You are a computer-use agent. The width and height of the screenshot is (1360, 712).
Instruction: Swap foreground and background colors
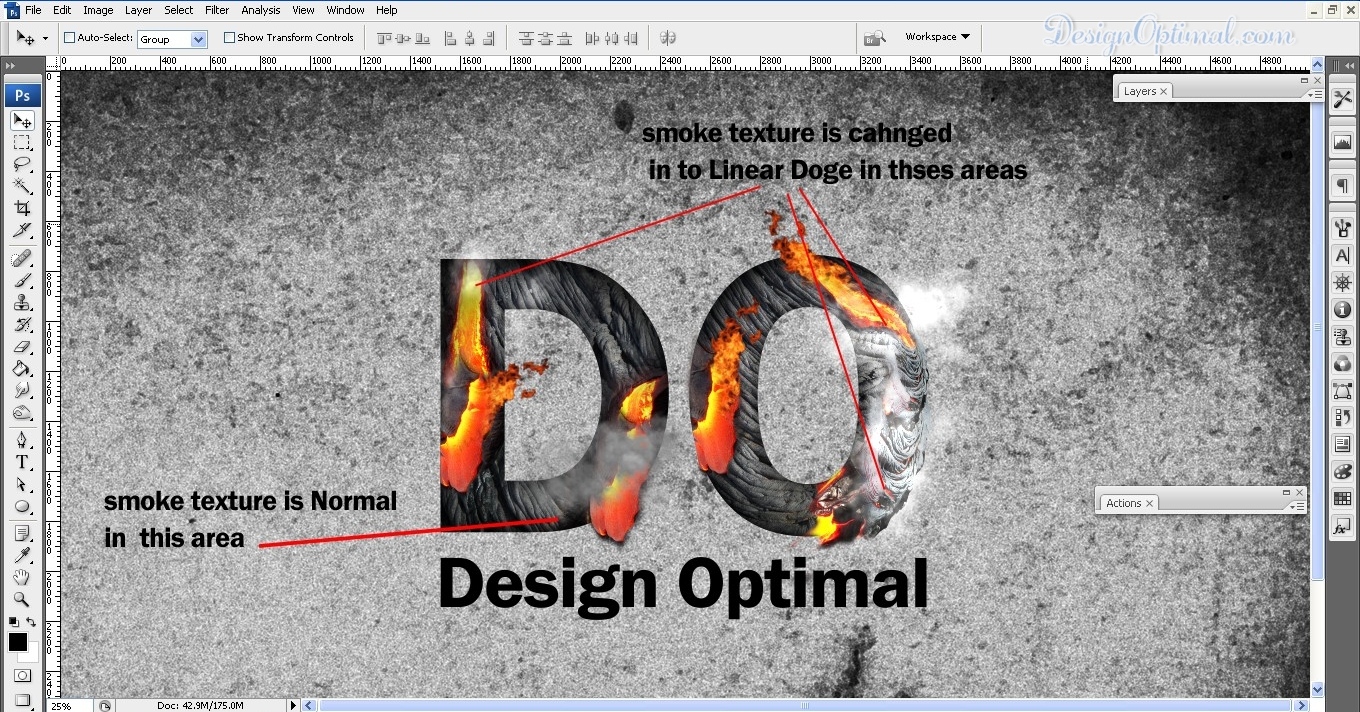(x=32, y=622)
